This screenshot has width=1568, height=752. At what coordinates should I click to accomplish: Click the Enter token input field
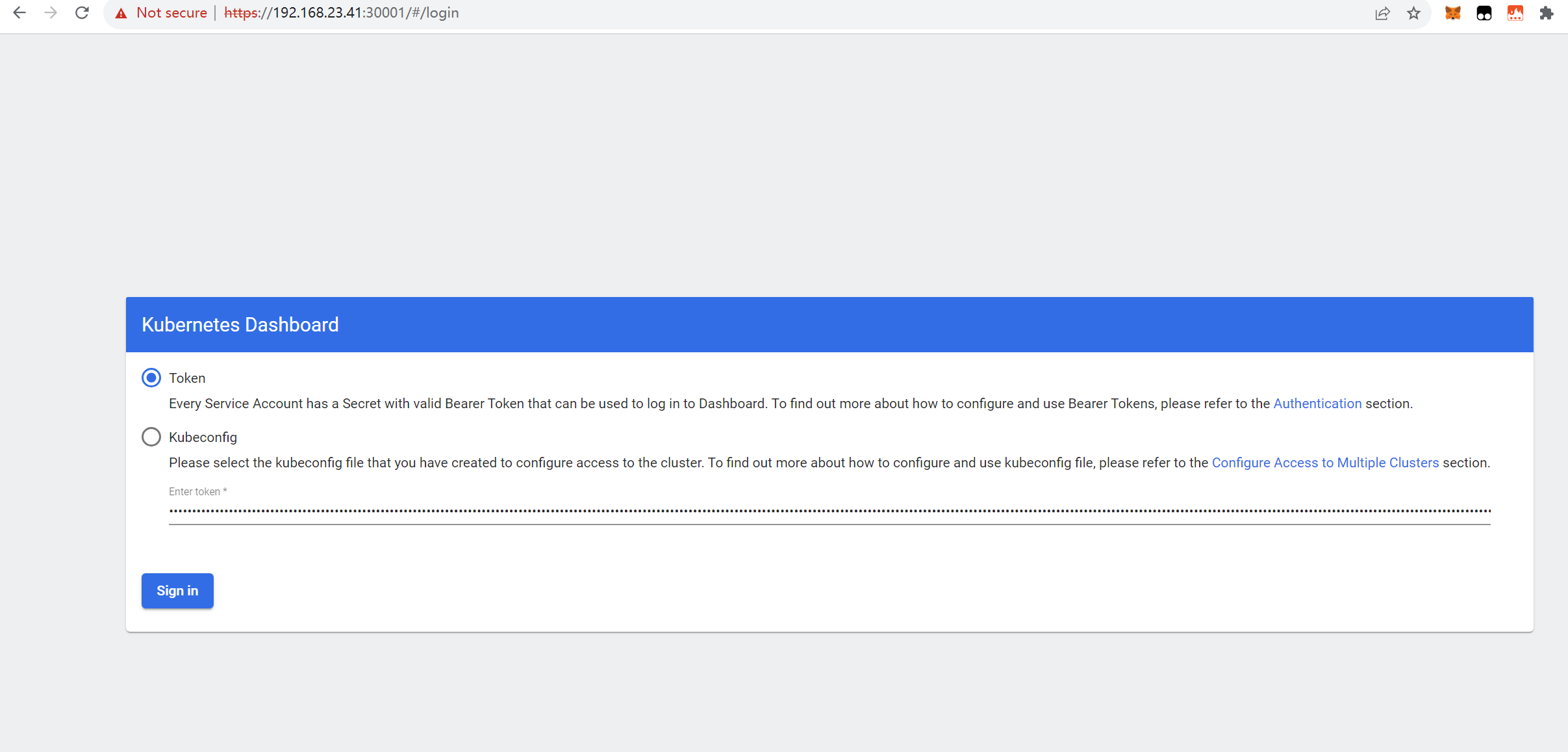829,511
